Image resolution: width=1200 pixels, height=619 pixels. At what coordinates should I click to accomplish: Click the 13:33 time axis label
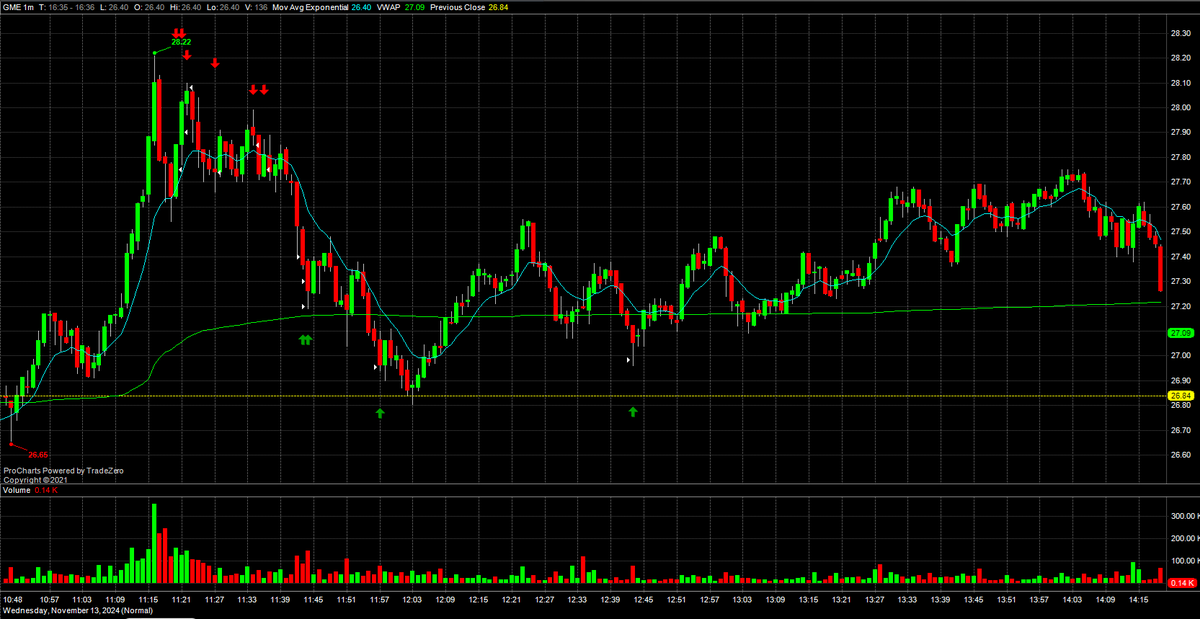(907, 599)
